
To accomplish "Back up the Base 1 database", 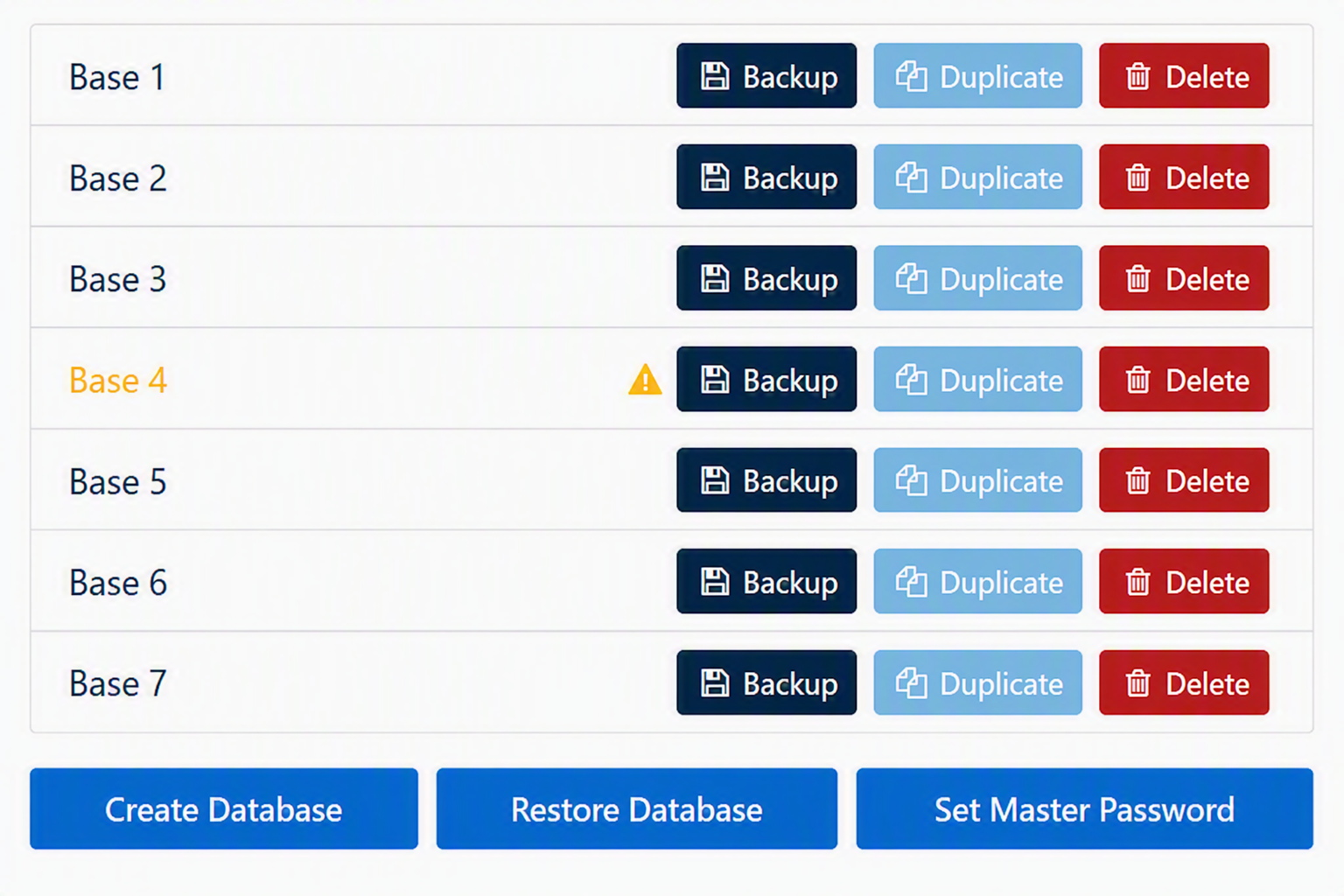I will click(766, 76).
